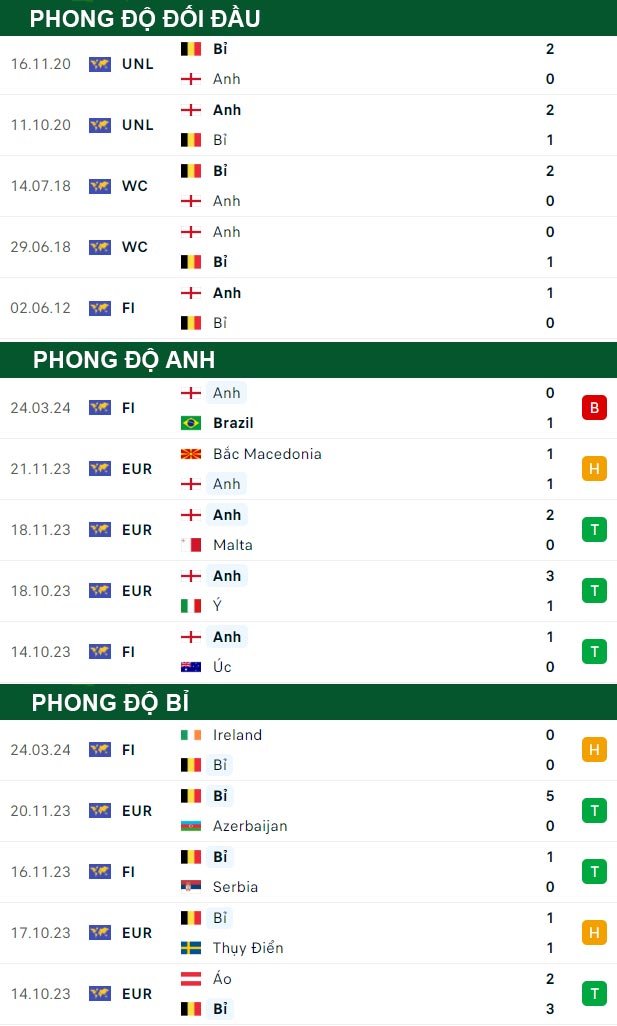Screen dimensions: 617x1026
Task: Click the Brazil flag icon
Action: [x=191, y=423]
